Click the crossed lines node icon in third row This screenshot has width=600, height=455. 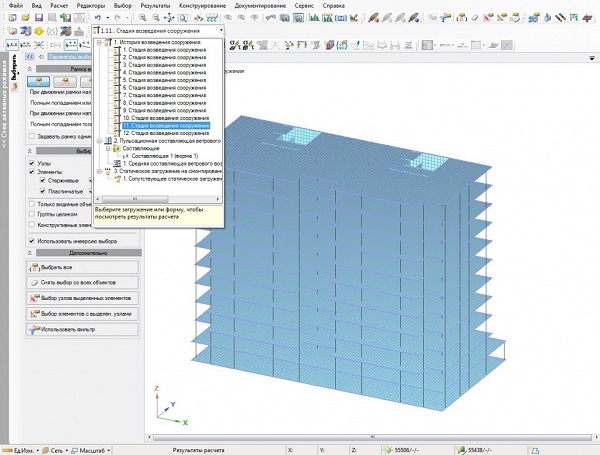[39, 45]
